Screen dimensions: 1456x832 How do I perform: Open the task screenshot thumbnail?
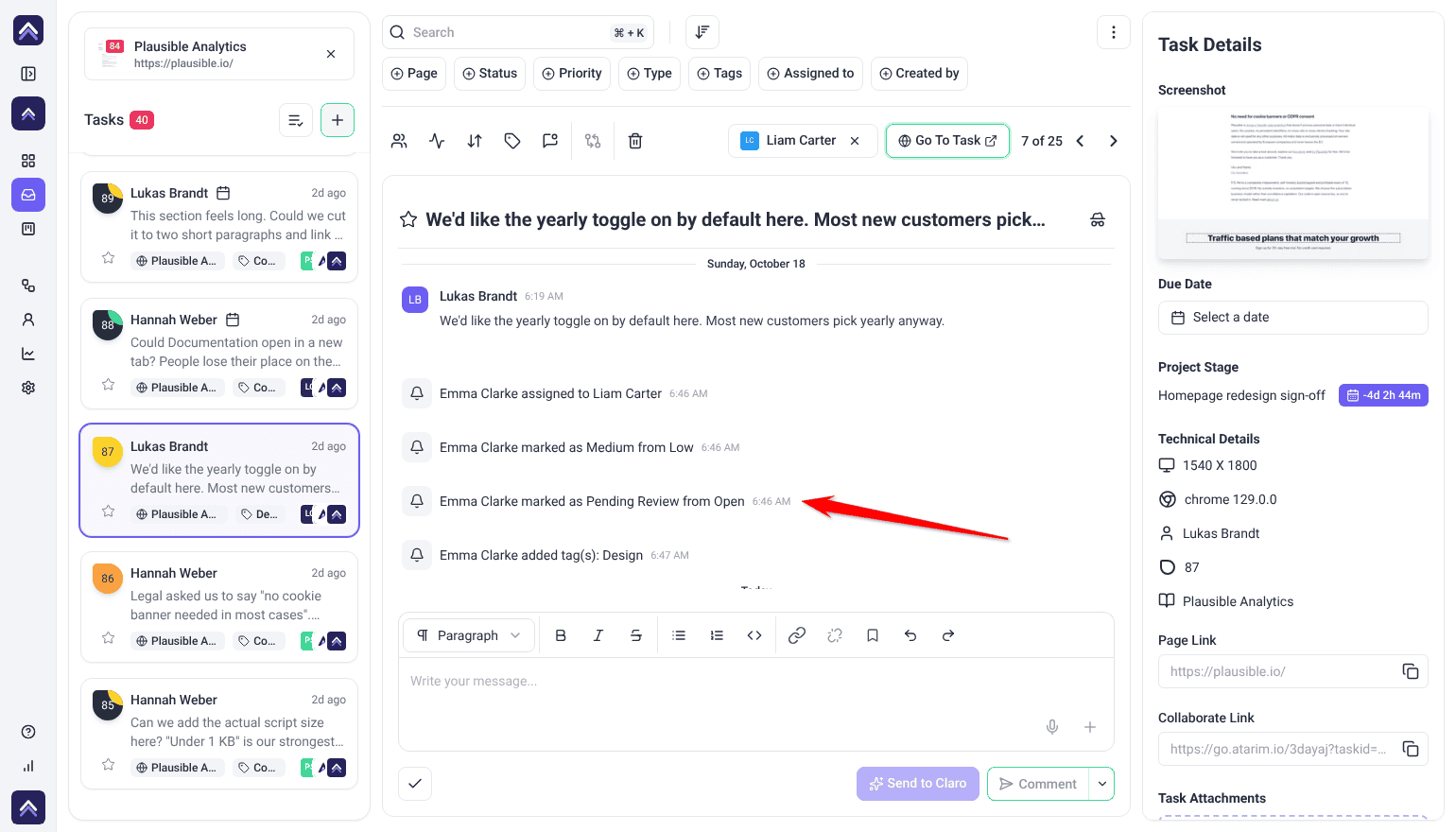point(1292,183)
